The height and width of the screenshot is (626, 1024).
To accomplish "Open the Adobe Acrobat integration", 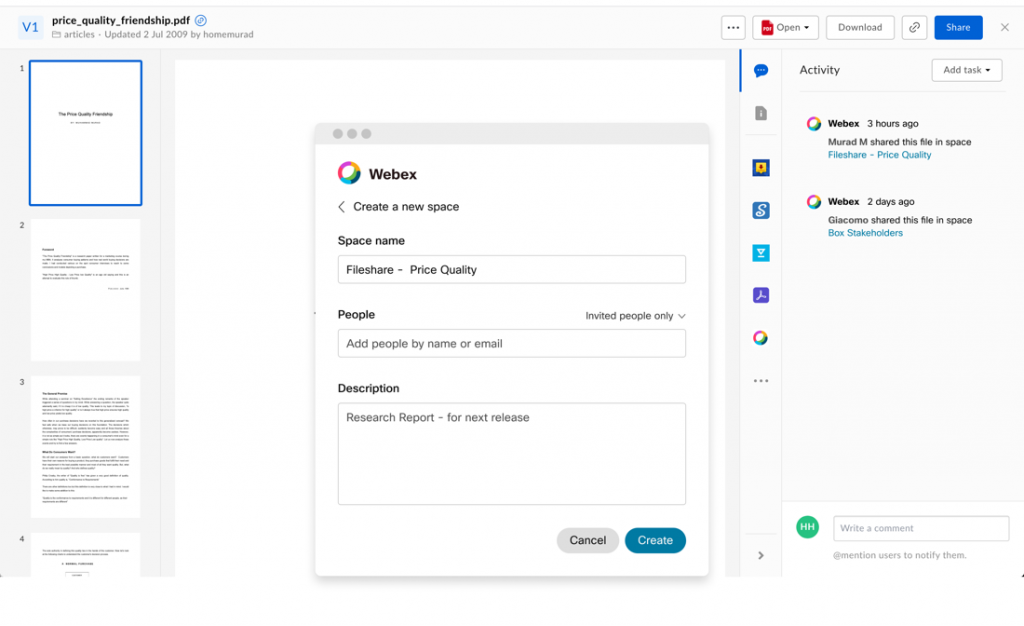I will click(761, 294).
